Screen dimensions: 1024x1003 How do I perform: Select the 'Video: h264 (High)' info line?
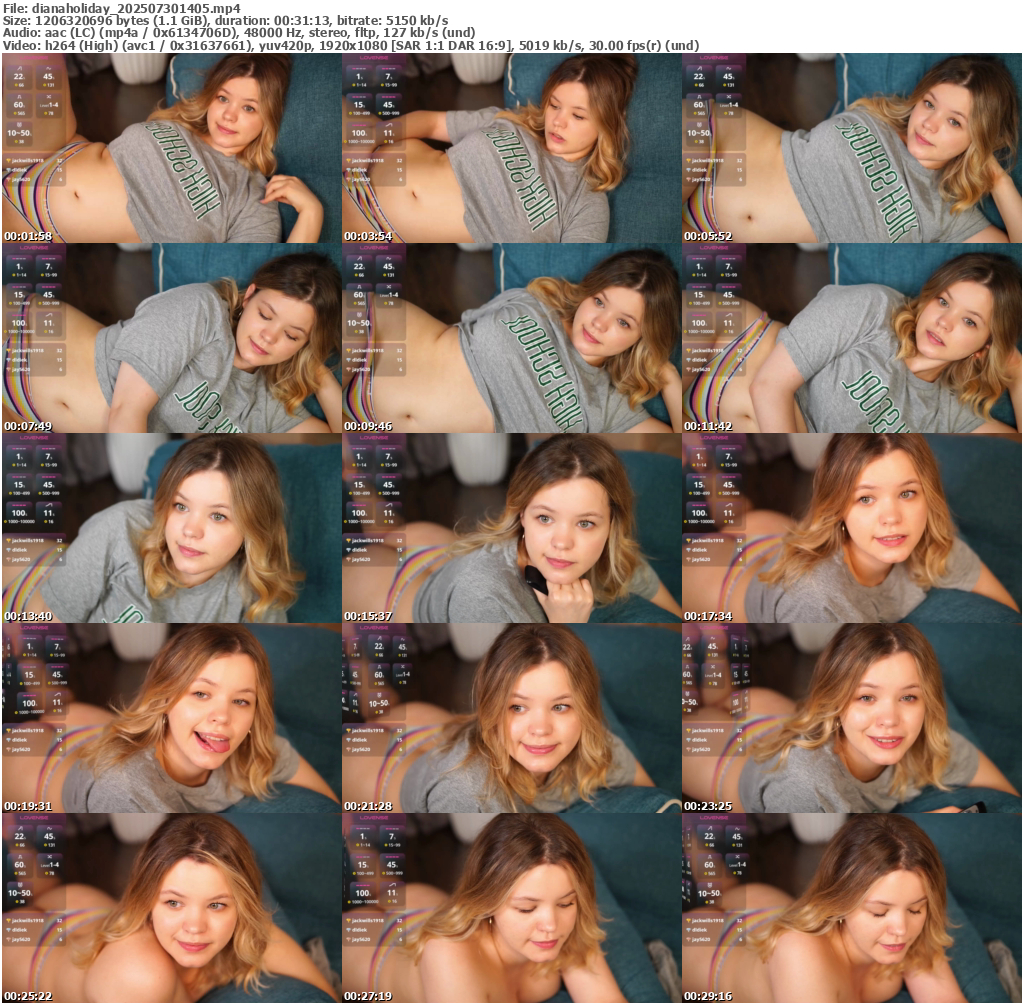pos(351,46)
